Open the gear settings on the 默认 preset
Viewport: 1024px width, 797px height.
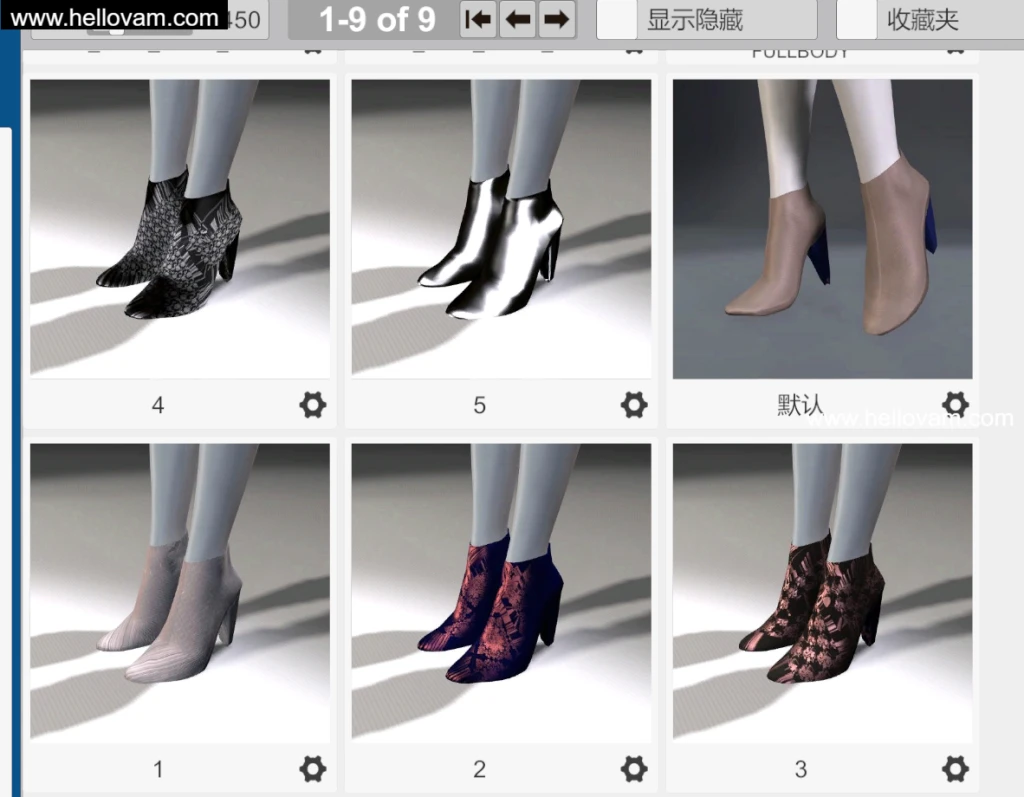[x=956, y=405]
